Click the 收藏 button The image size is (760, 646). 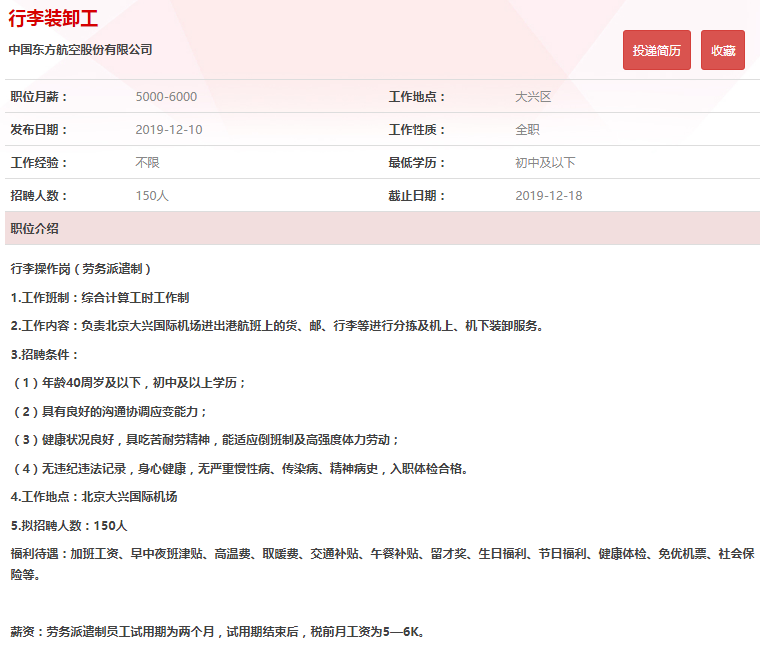[x=723, y=50]
